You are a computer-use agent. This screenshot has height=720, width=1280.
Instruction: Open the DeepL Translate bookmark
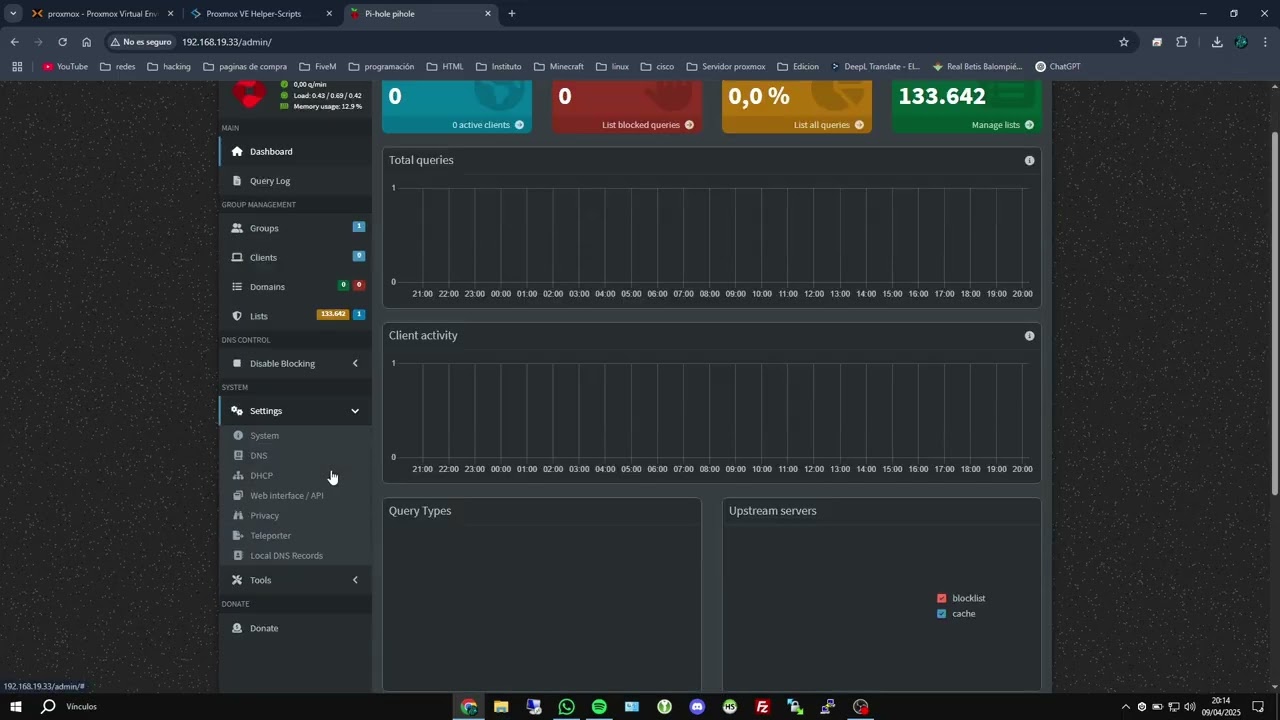[x=874, y=67]
